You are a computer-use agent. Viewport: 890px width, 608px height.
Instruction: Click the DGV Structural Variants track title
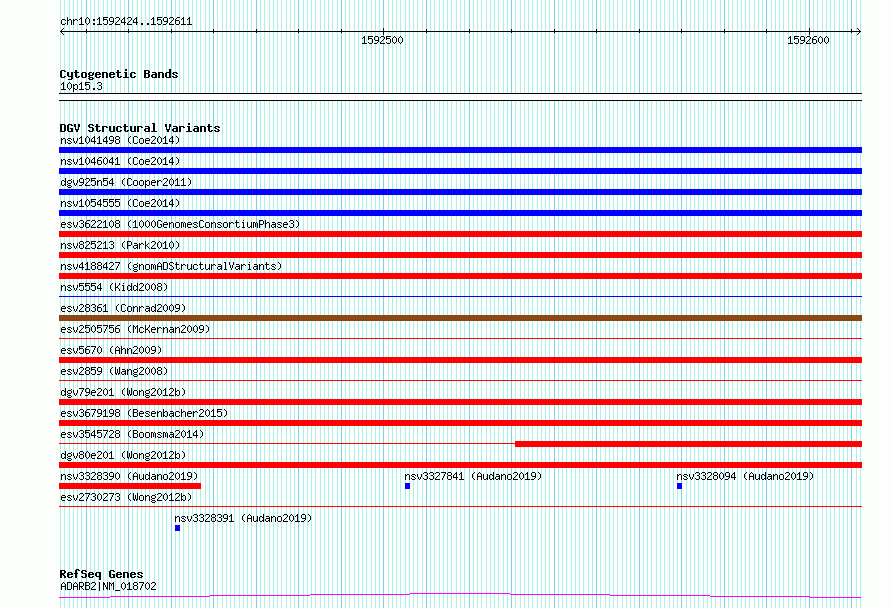pos(140,128)
